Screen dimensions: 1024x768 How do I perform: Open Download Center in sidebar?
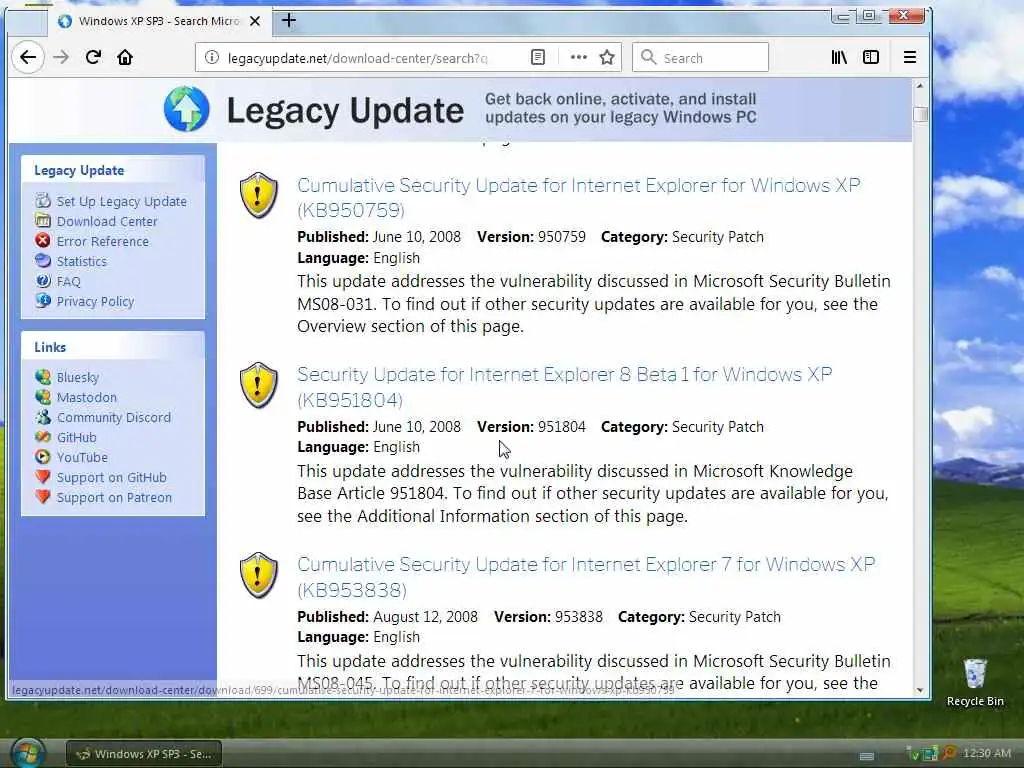[107, 221]
